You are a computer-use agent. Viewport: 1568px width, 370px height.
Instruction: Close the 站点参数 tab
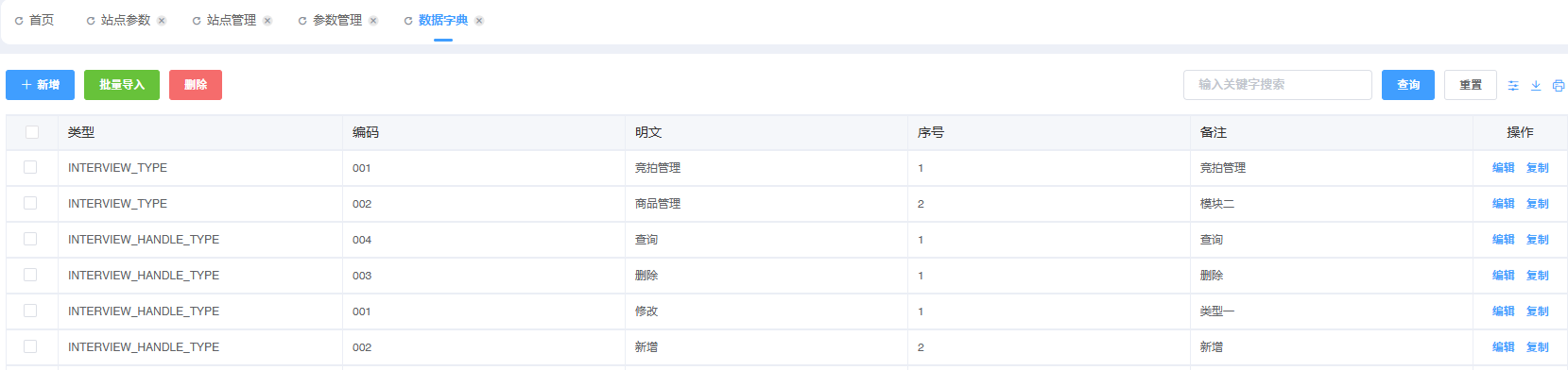point(162,21)
